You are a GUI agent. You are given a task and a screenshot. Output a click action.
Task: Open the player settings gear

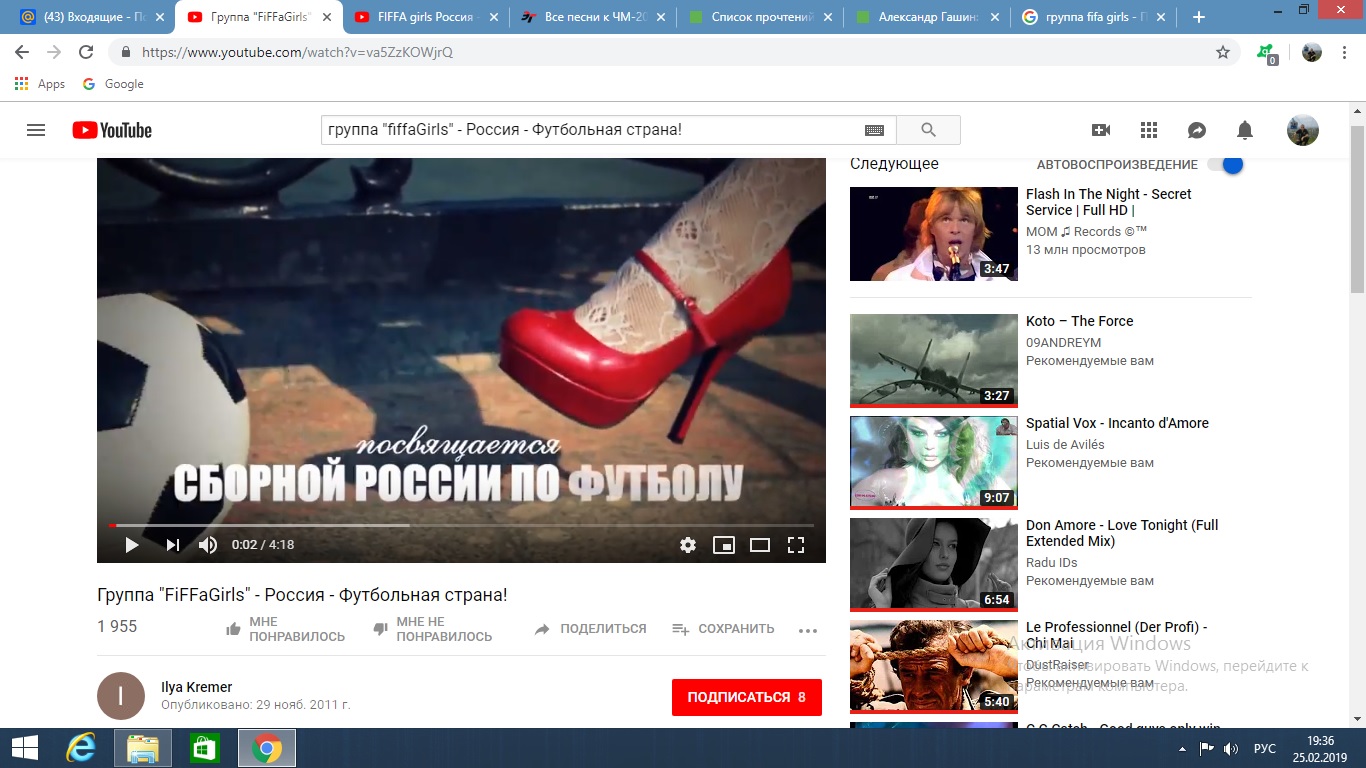pos(688,545)
